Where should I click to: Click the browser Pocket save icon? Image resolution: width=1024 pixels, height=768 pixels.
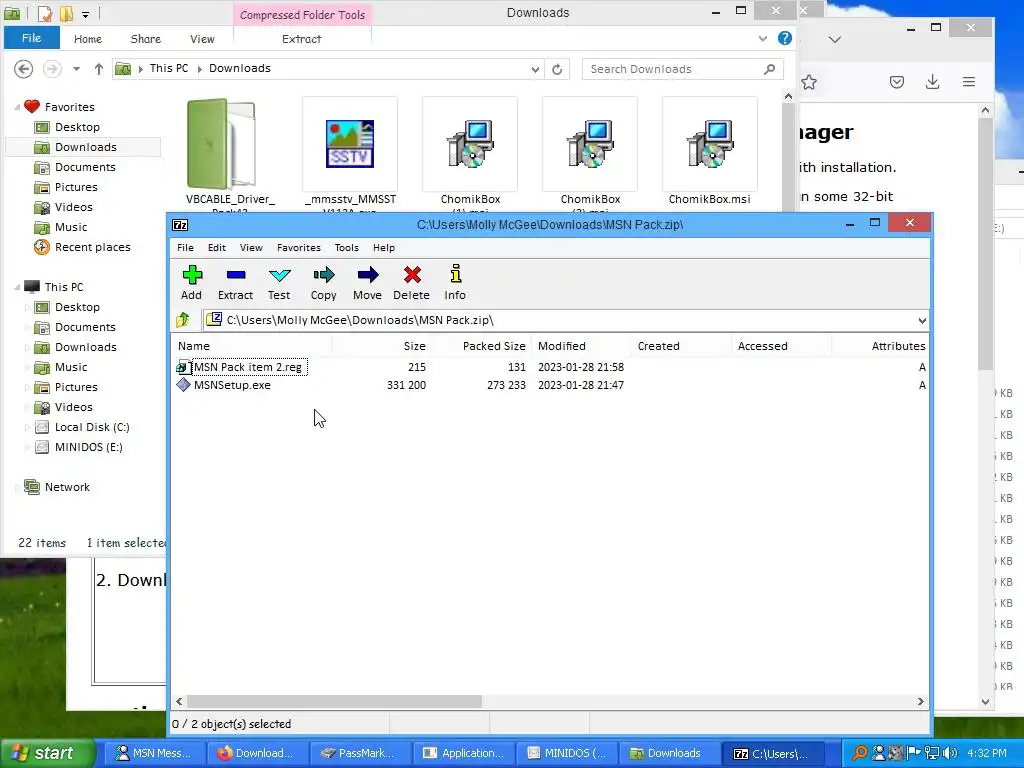[897, 82]
